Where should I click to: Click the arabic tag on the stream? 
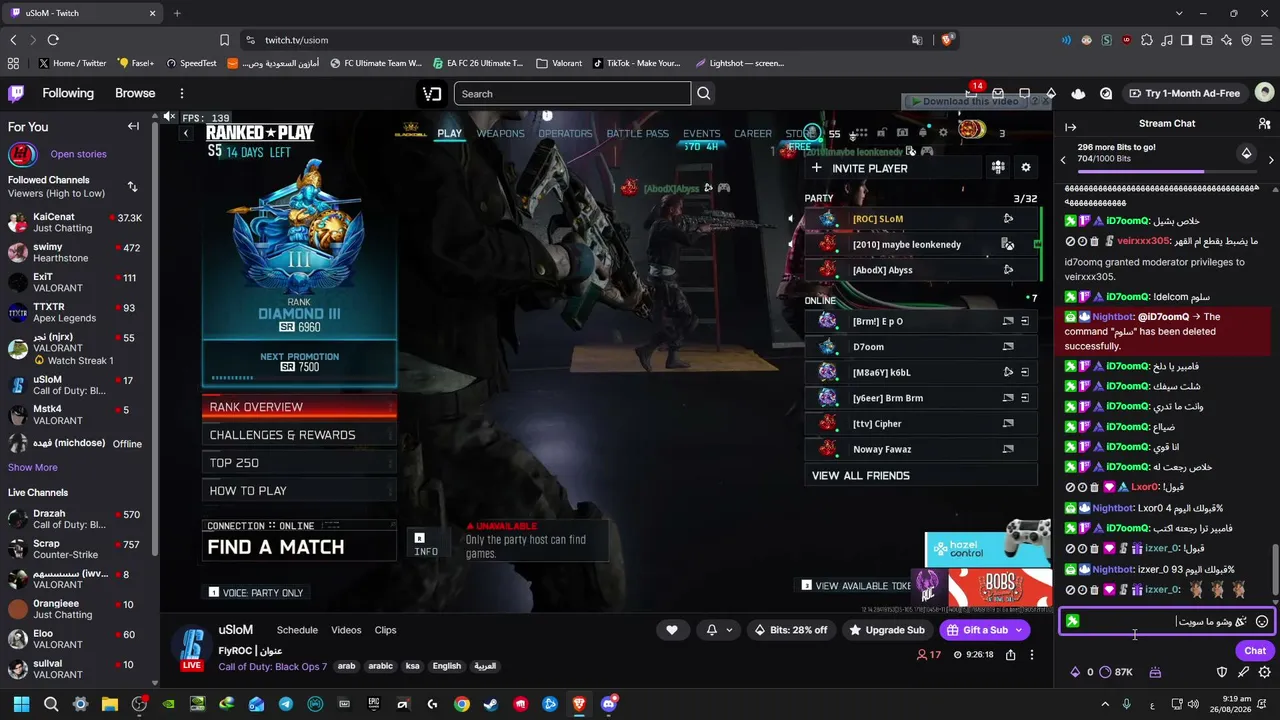tap(381, 666)
